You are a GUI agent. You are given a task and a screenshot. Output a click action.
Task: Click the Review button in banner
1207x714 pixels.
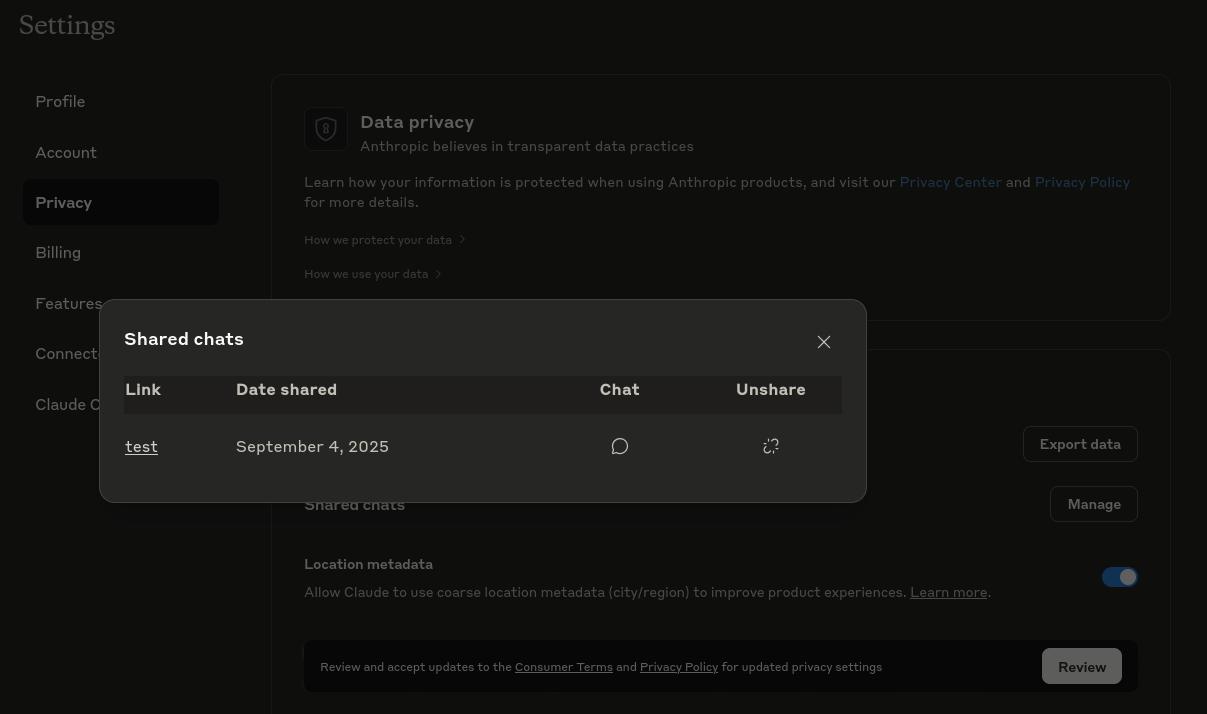tap(1081, 667)
